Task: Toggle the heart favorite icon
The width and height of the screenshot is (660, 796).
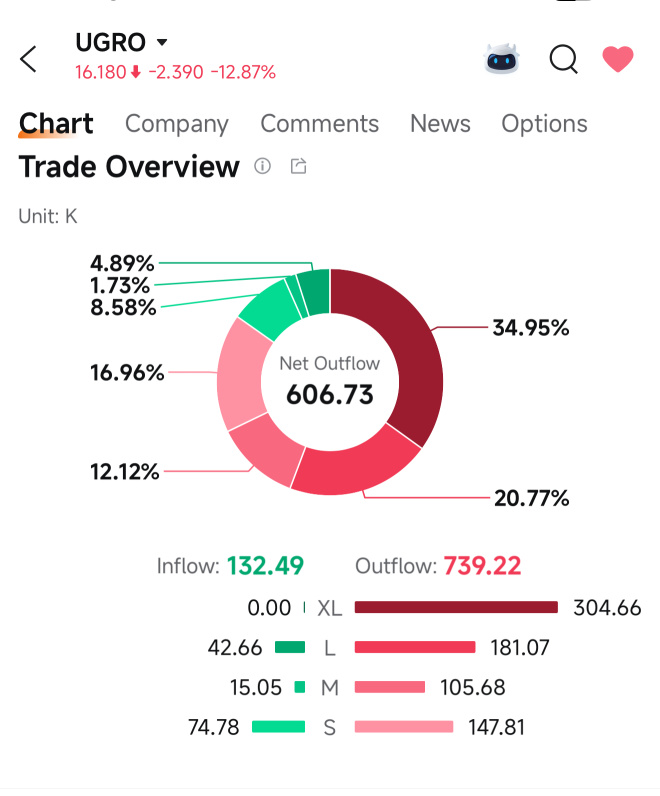Action: (x=618, y=59)
